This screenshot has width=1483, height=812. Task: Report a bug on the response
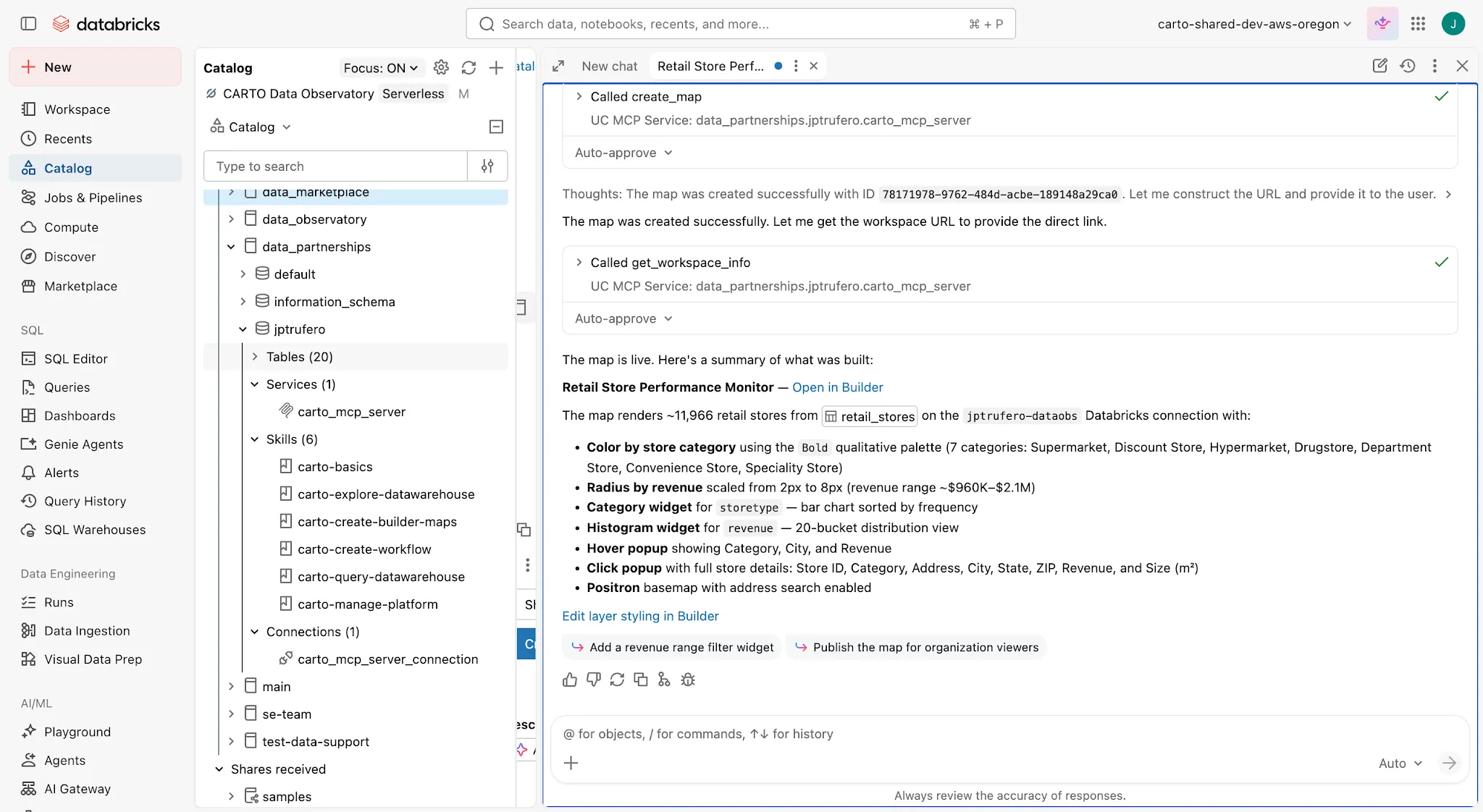pos(688,680)
